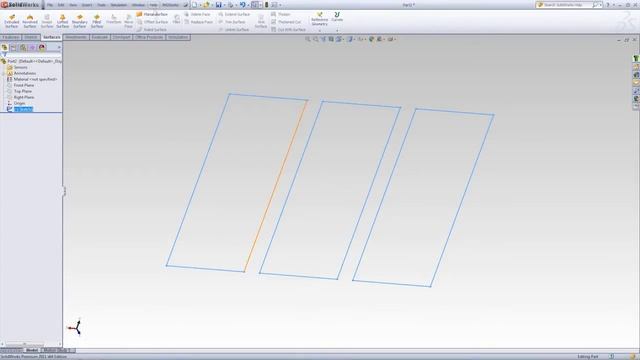Click the Knit Surface tool

click(261, 21)
